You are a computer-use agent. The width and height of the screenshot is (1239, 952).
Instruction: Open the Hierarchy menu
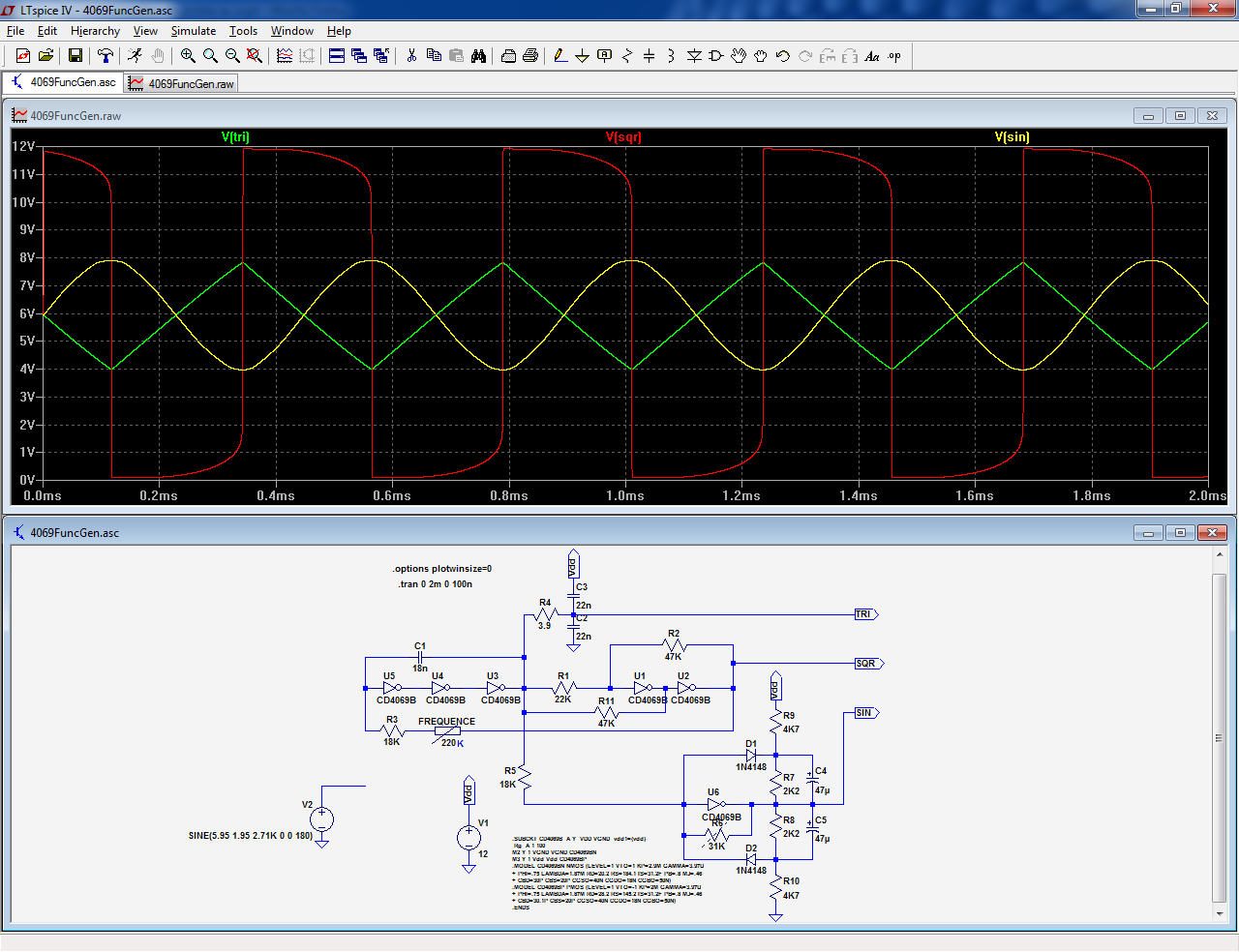click(95, 31)
